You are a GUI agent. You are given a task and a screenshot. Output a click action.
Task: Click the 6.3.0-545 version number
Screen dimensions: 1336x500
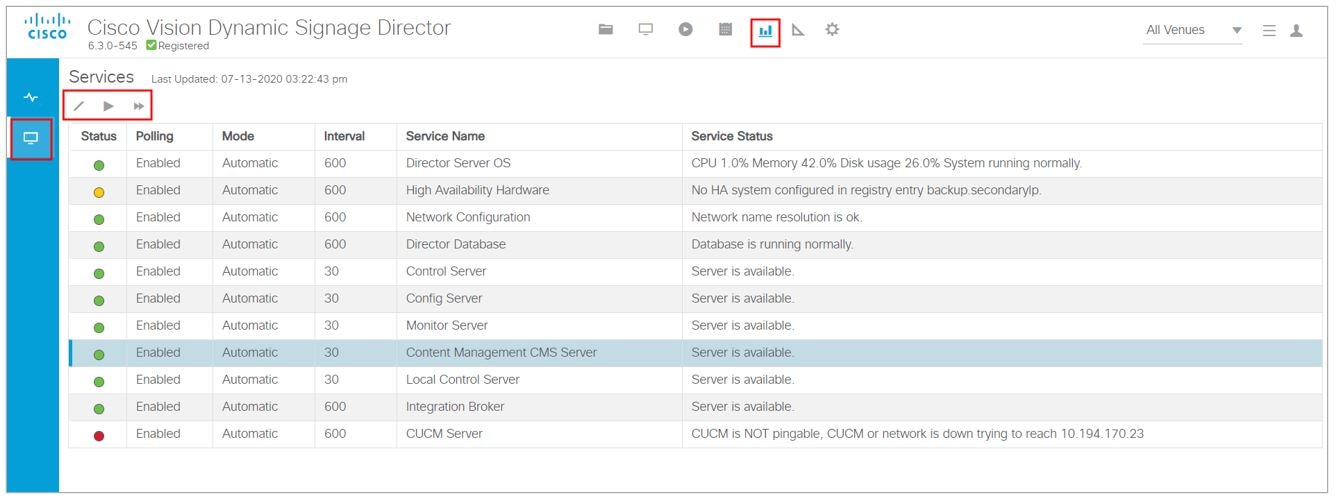(113, 46)
